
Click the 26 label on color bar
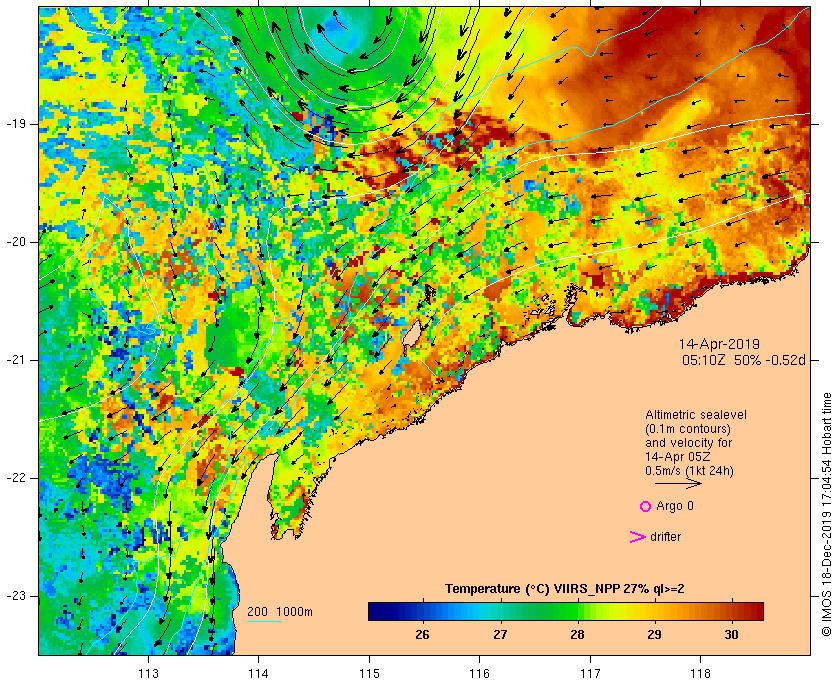(422, 635)
